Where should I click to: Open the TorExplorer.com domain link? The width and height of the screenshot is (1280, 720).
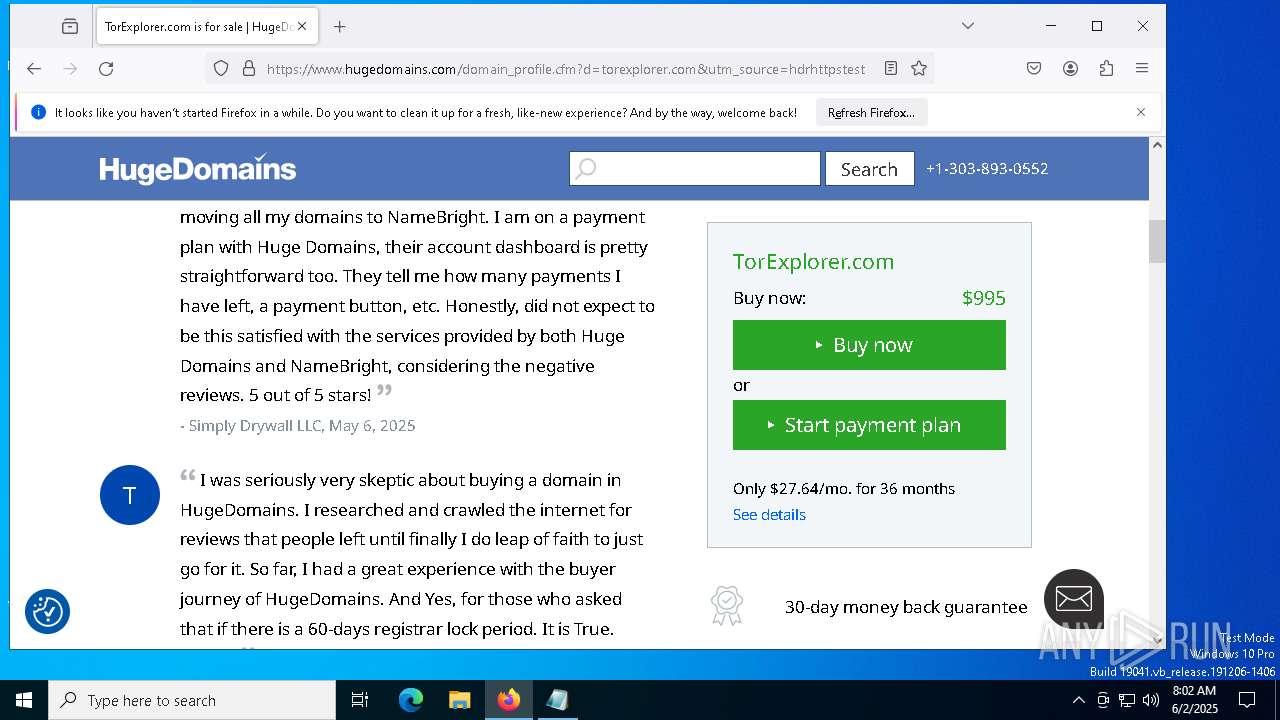(x=813, y=262)
